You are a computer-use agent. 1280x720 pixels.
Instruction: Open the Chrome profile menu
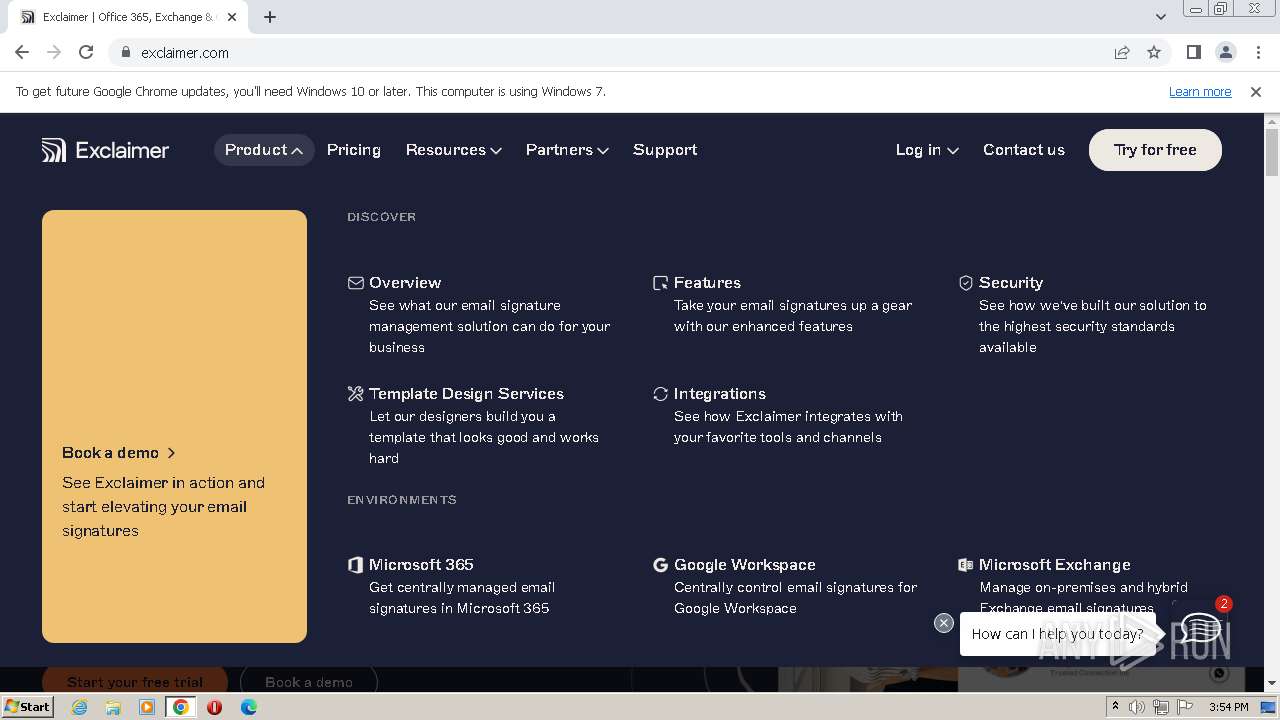pyautogui.click(x=1225, y=52)
